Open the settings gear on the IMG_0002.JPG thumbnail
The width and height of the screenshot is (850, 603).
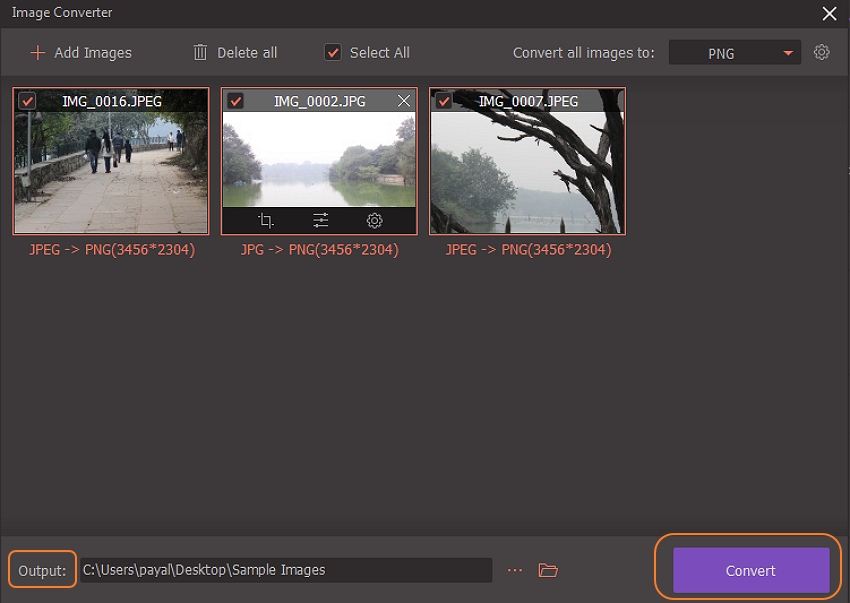click(x=374, y=221)
